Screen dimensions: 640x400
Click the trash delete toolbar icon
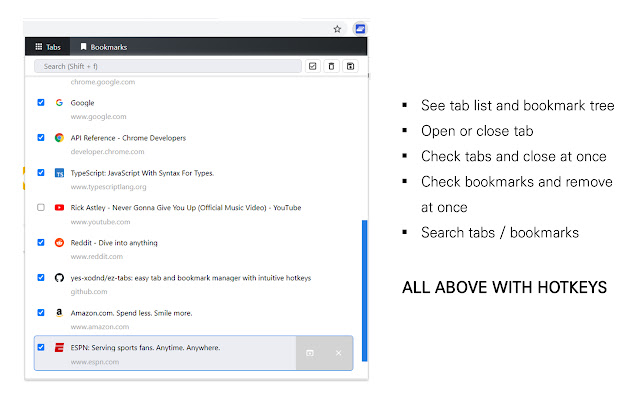331,66
